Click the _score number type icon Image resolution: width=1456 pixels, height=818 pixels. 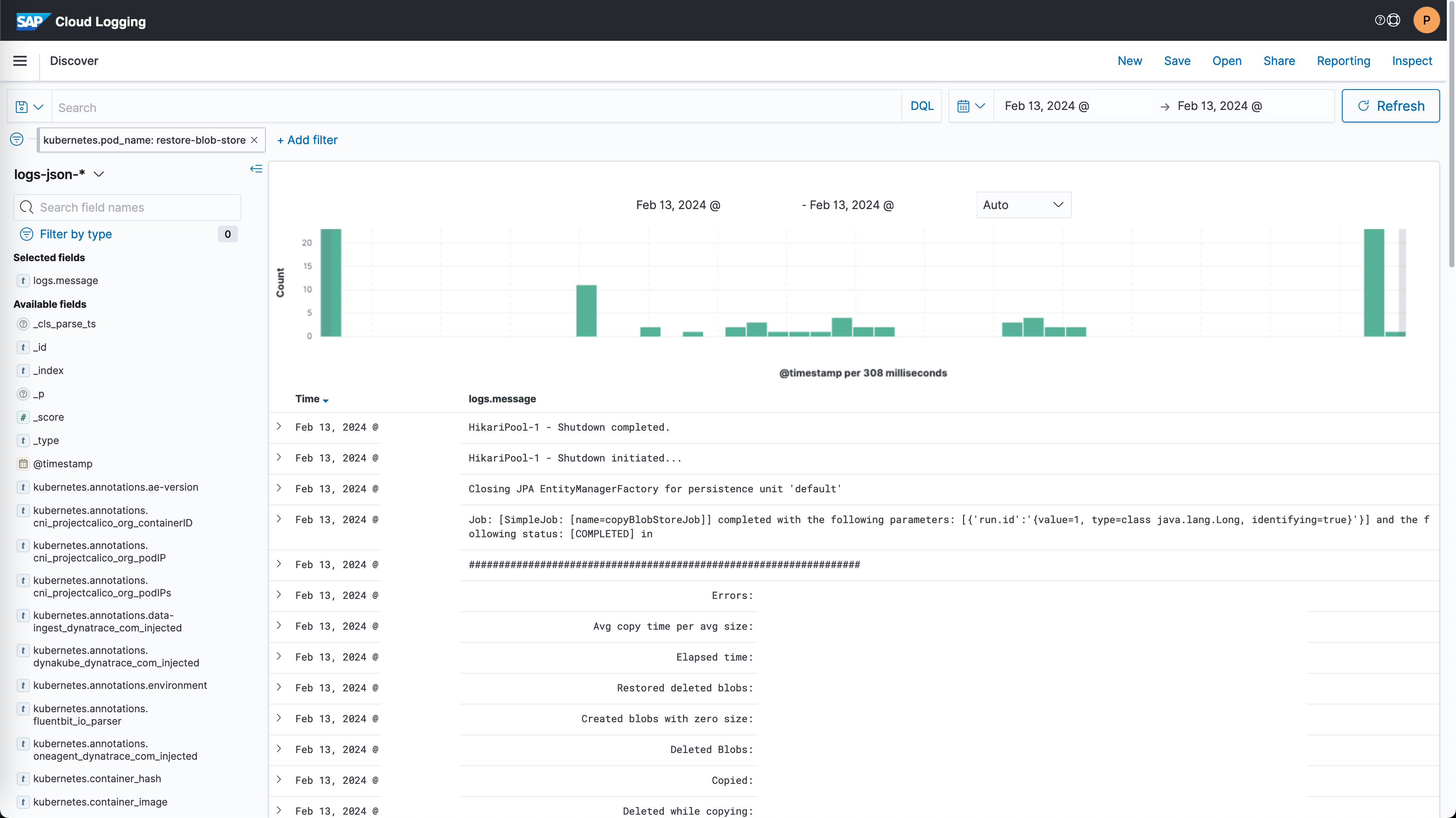click(x=23, y=417)
